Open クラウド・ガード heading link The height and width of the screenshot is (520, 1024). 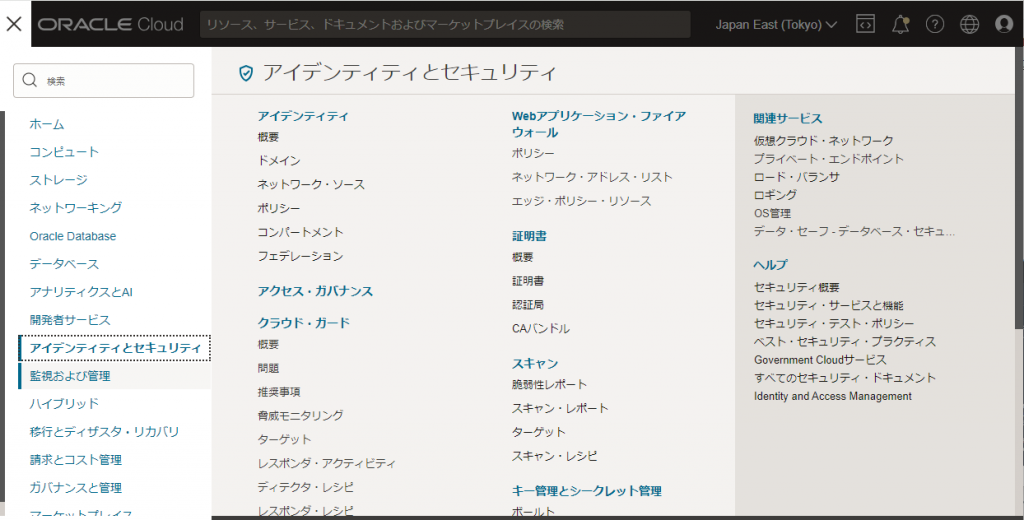(304, 323)
